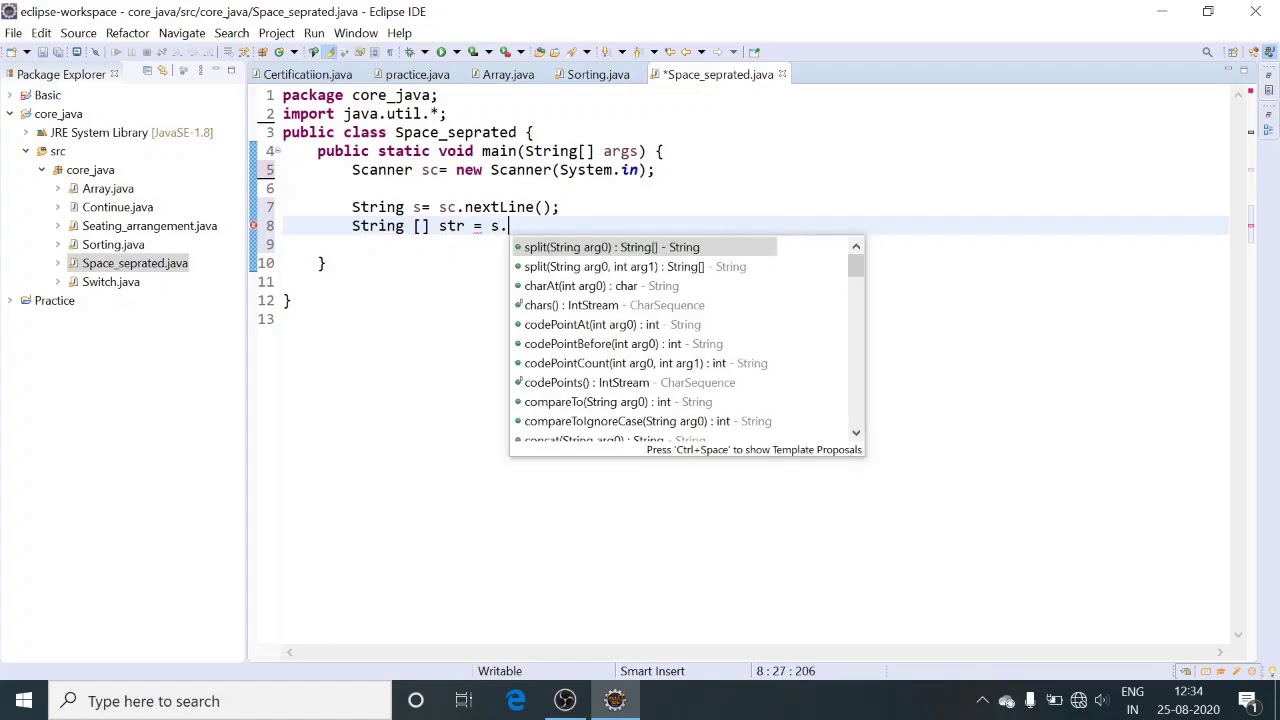Click the content assist scroll down arrow
Screen dimensions: 1280x720
pos(856,433)
